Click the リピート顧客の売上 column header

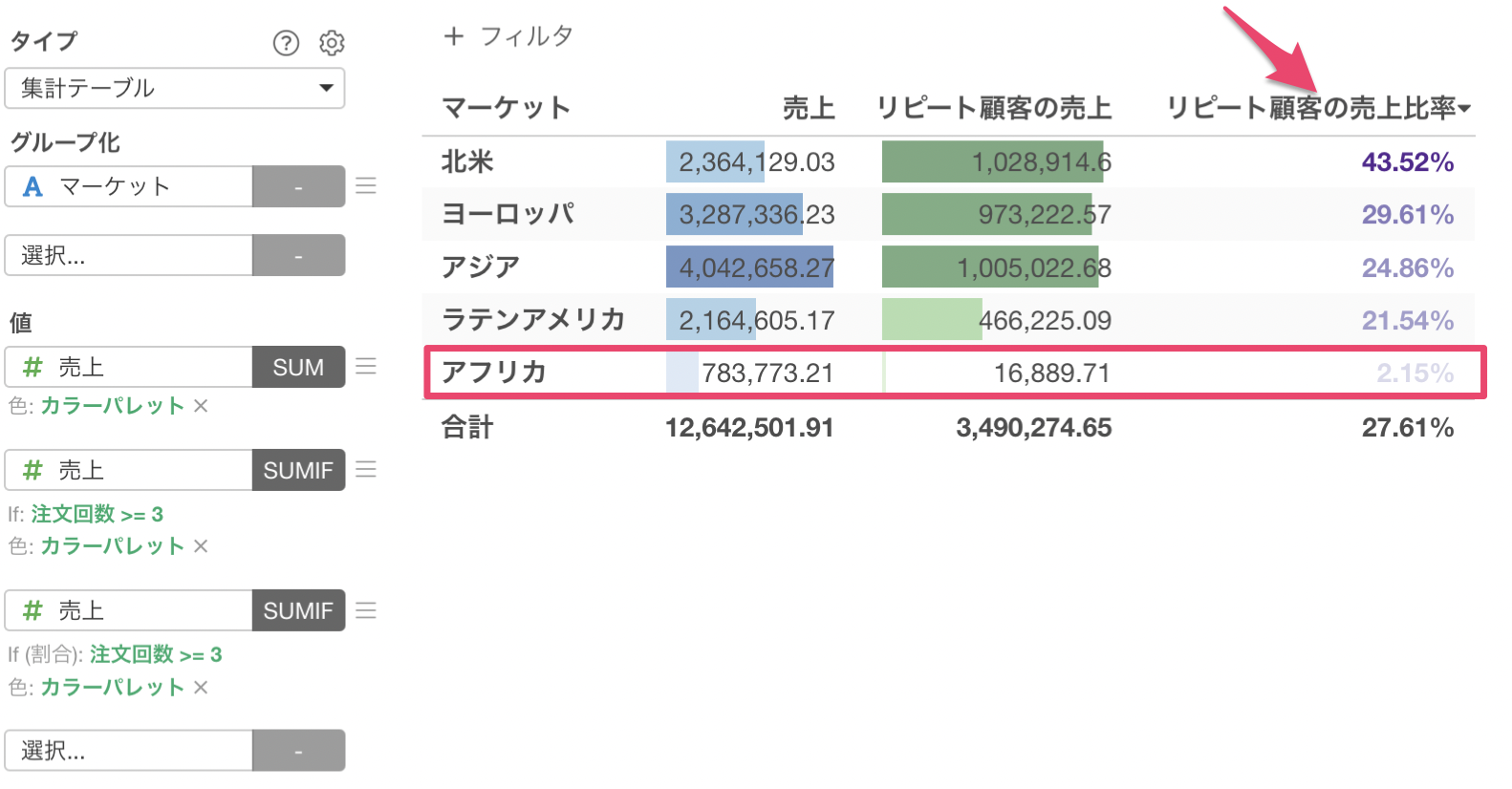(x=994, y=108)
